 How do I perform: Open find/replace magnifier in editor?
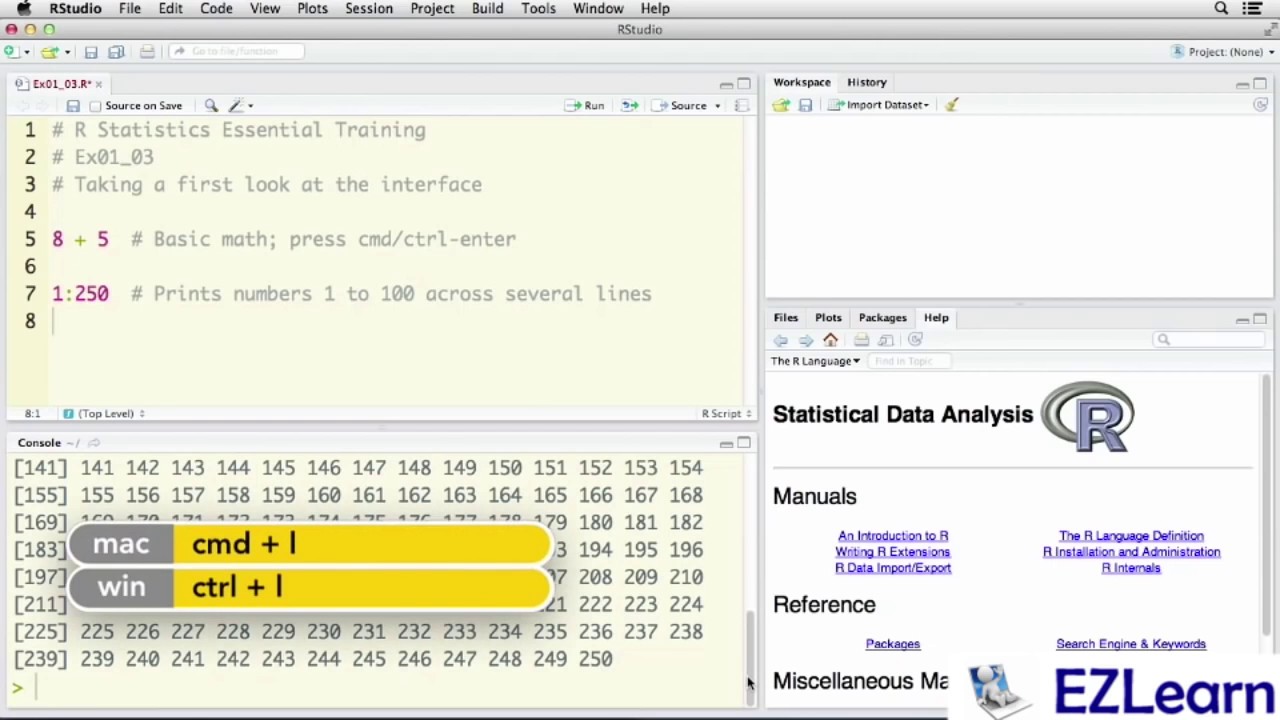(x=211, y=105)
